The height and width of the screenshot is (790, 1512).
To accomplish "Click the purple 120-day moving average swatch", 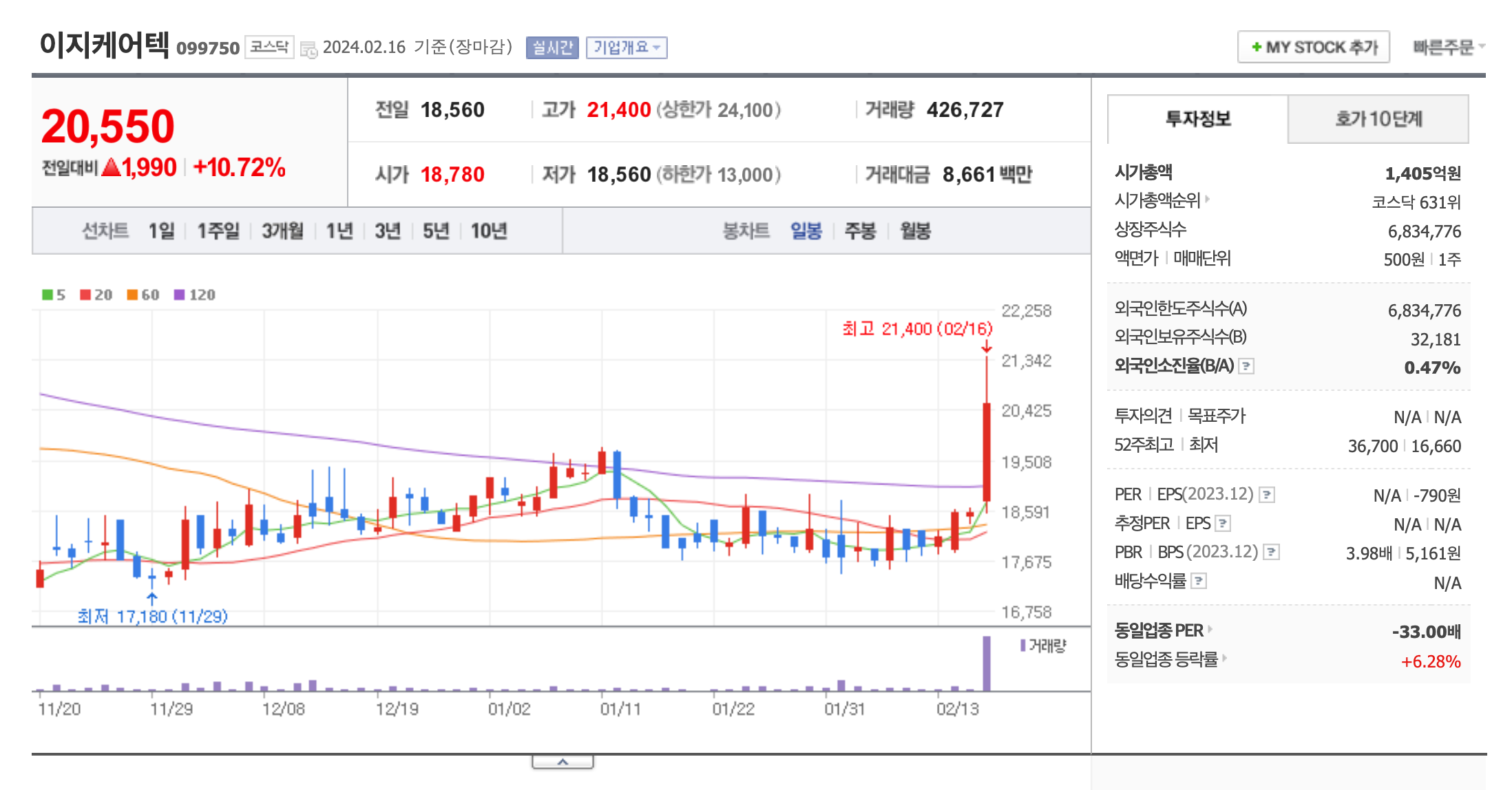I will point(180,295).
